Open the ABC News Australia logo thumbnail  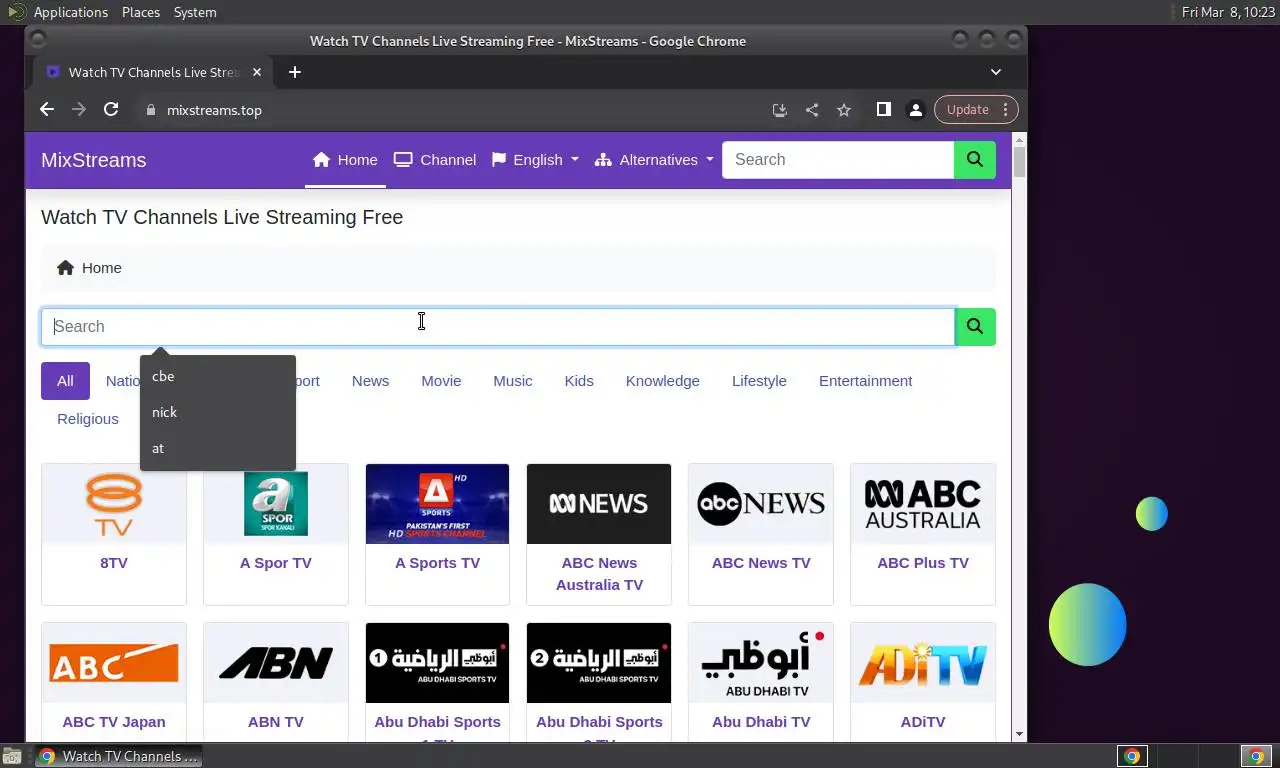[x=599, y=504]
